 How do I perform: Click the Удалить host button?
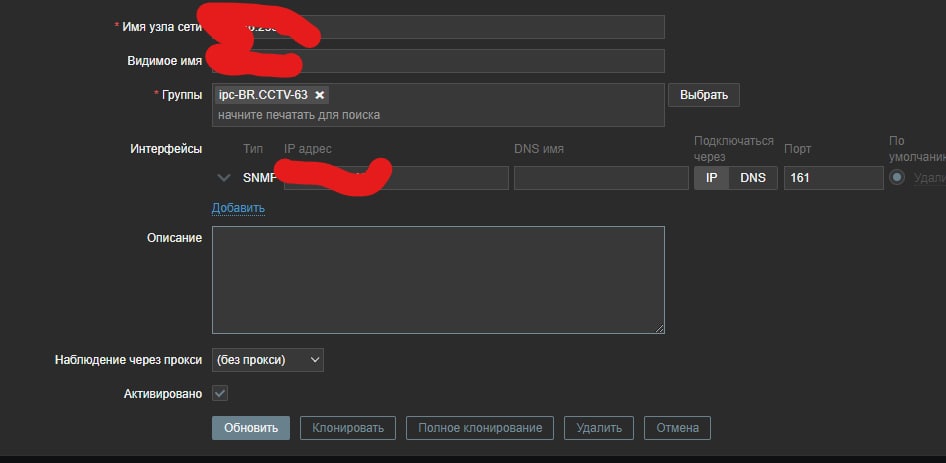point(598,428)
